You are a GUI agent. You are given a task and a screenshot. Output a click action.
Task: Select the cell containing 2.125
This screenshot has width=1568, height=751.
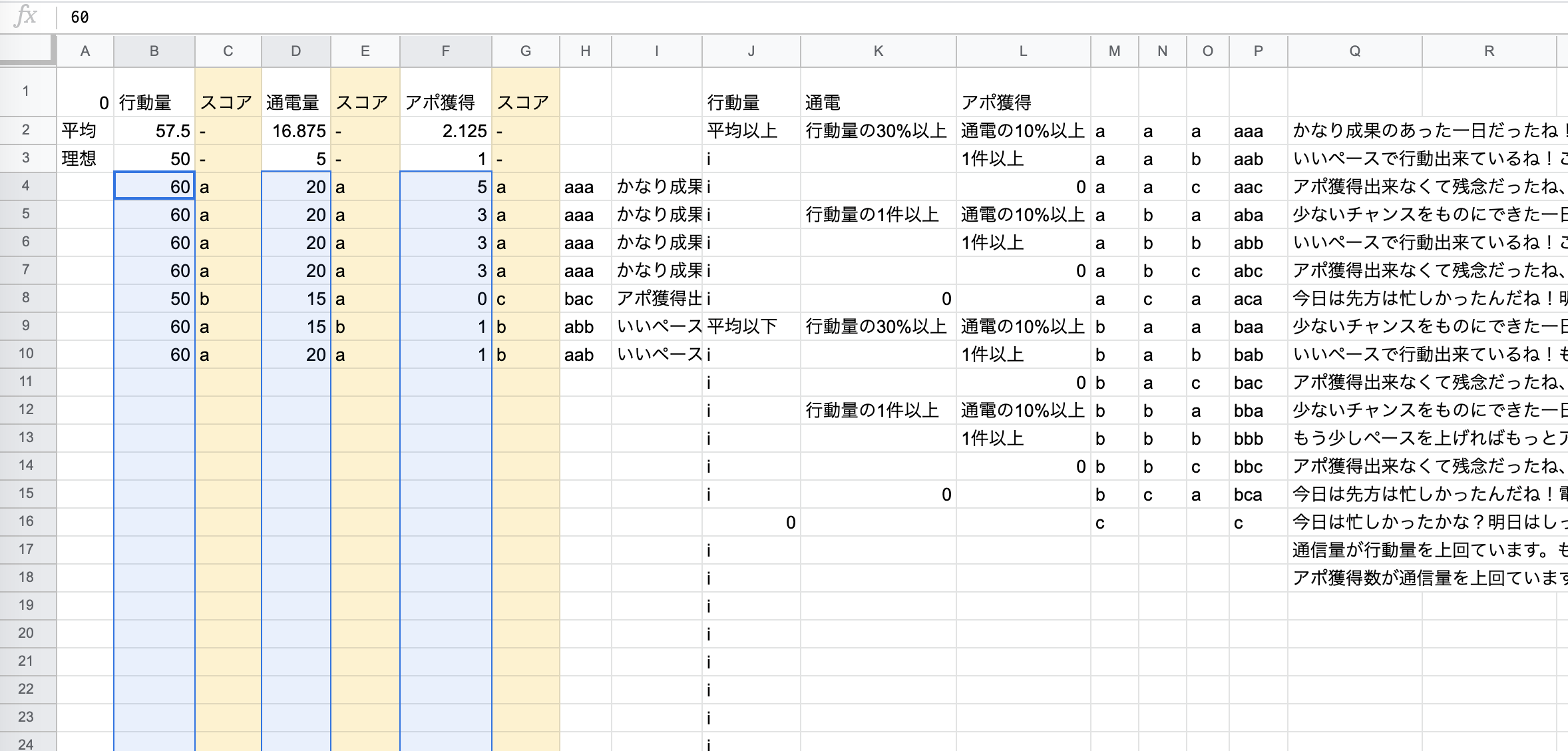pyautogui.click(x=445, y=130)
